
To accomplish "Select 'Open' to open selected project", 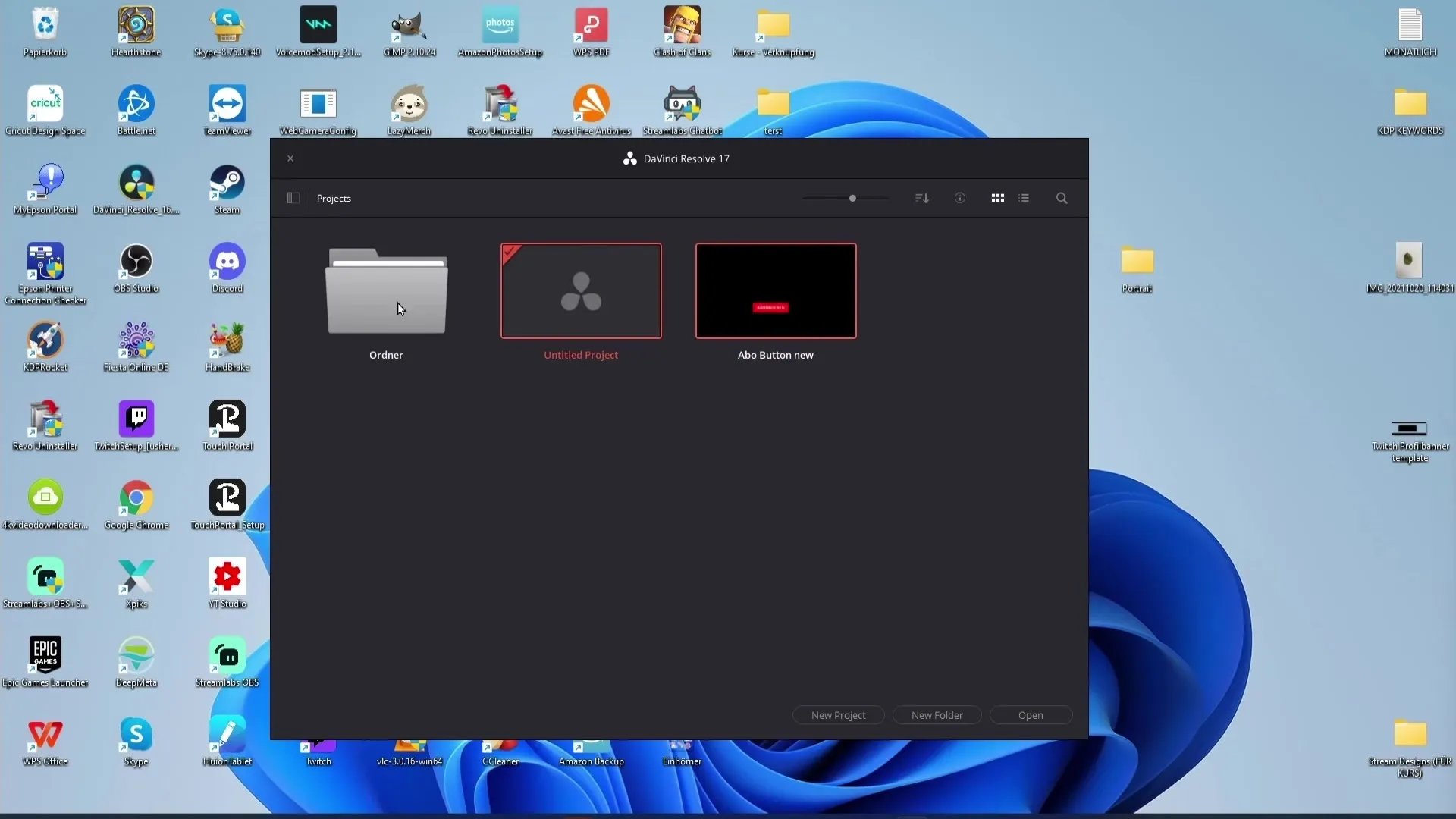I will tap(1030, 715).
